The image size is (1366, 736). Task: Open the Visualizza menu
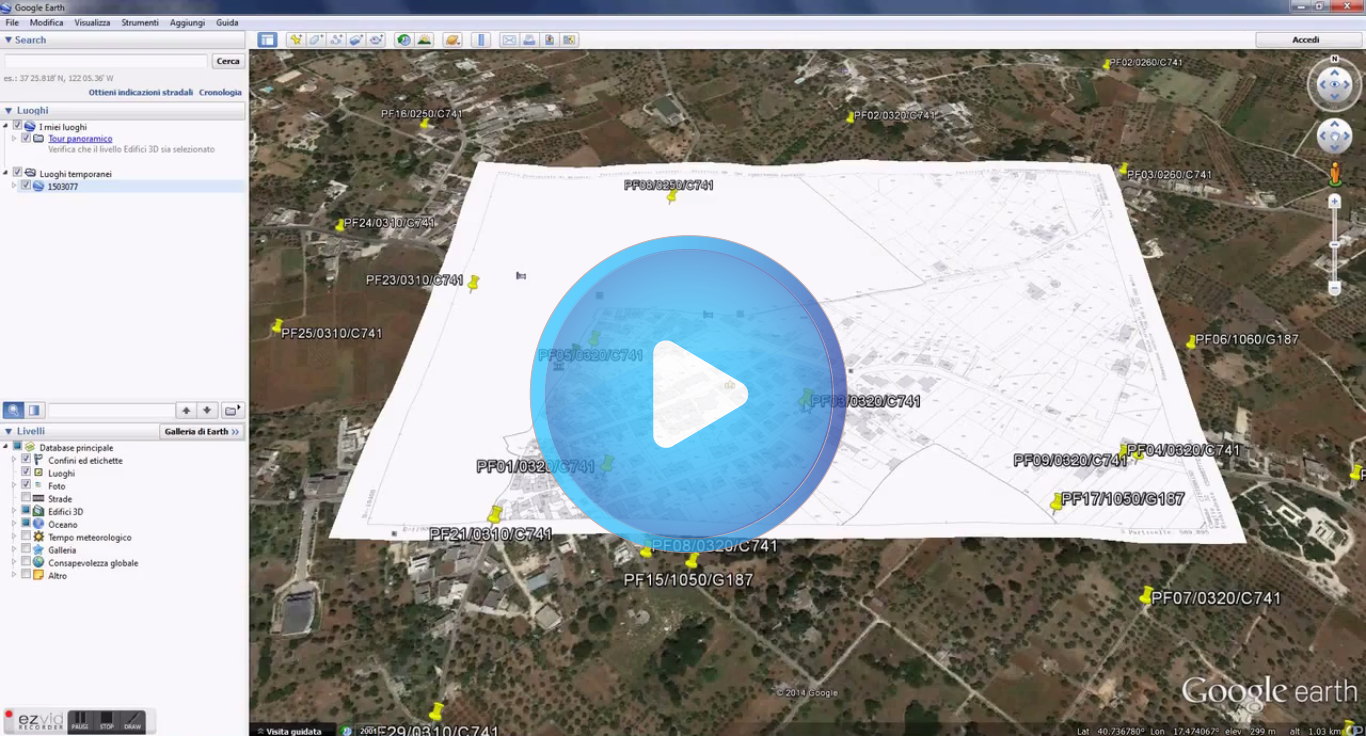pos(92,22)
